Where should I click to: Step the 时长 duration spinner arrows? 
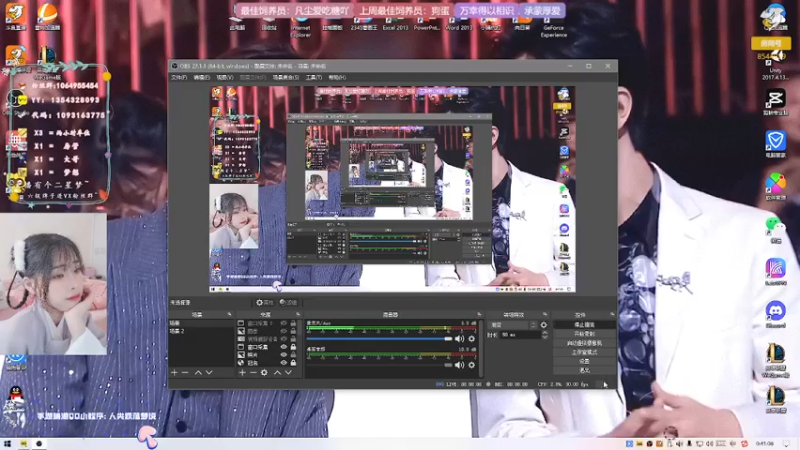(544, 335)
